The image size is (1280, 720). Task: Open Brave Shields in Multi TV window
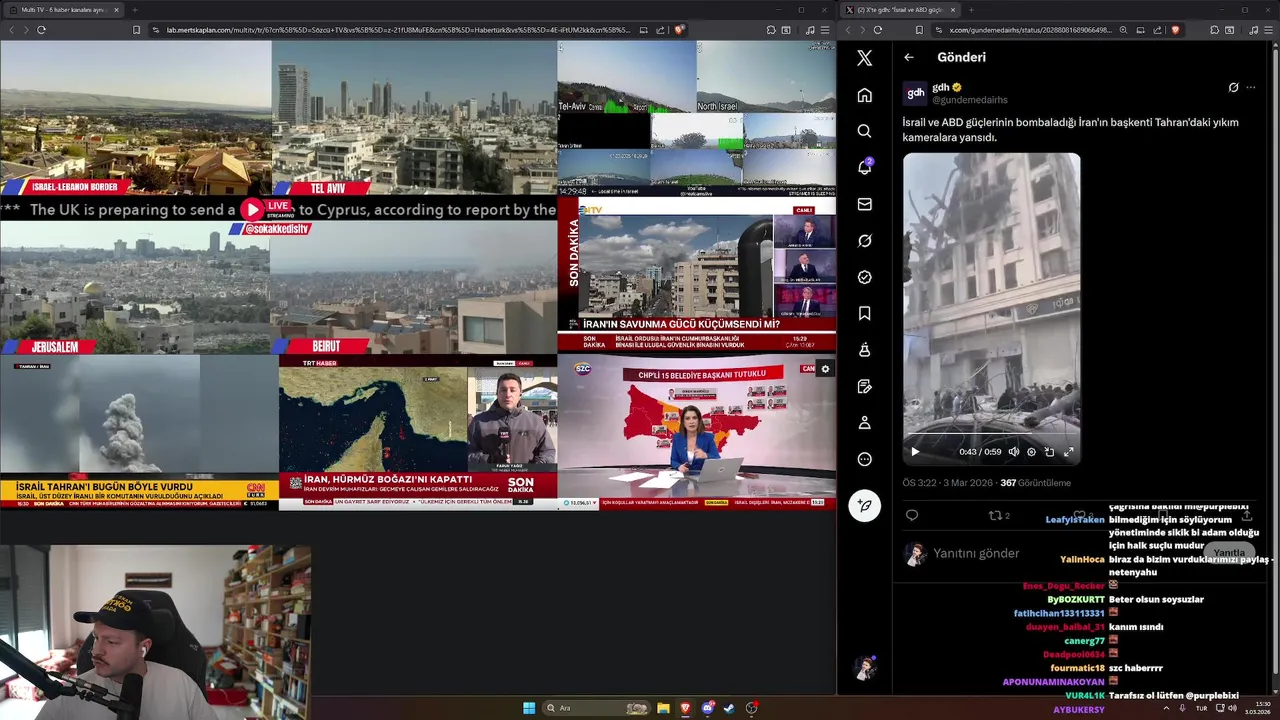coord(680,30)
